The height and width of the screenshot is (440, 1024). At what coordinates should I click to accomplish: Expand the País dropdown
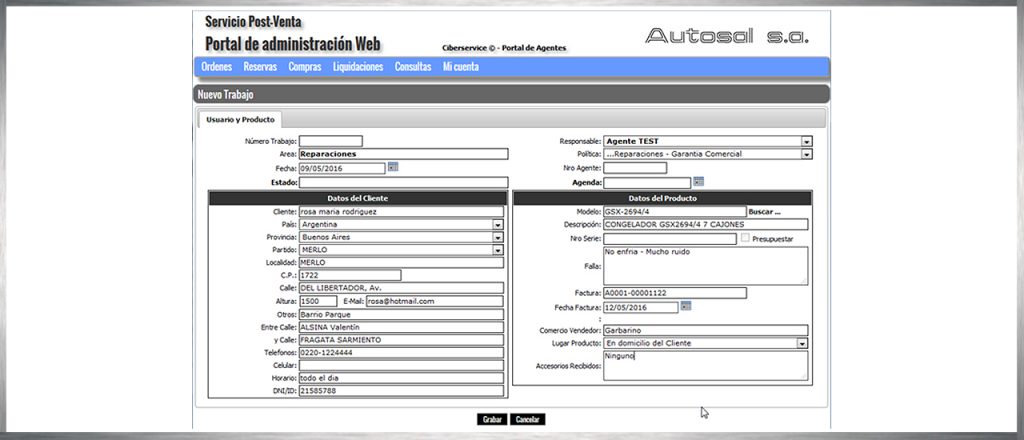[497, 225]
